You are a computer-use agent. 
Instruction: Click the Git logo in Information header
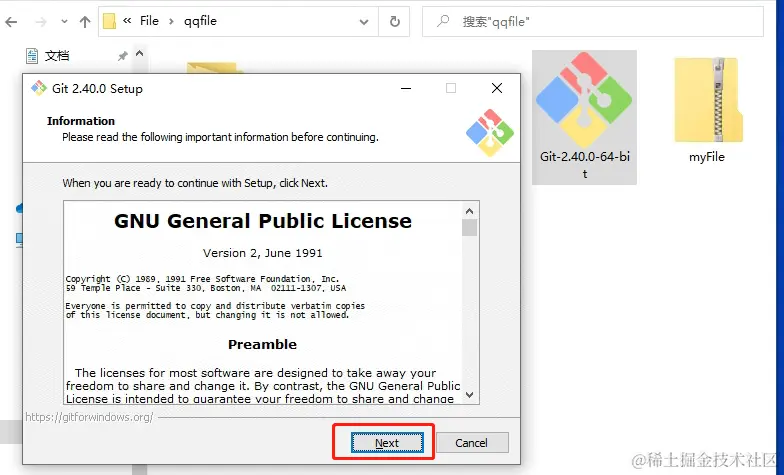tap(490, 132)
